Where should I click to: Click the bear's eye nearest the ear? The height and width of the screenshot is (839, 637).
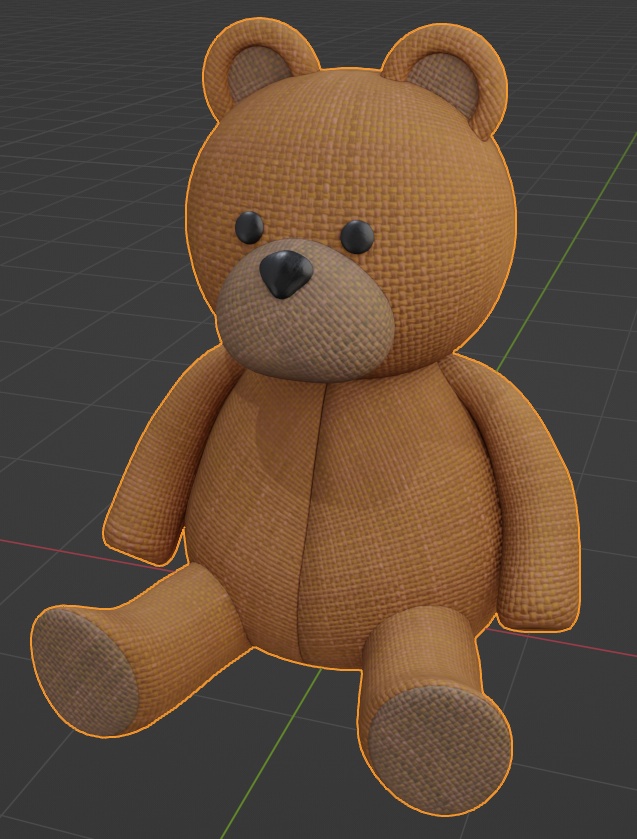[249, 227]
